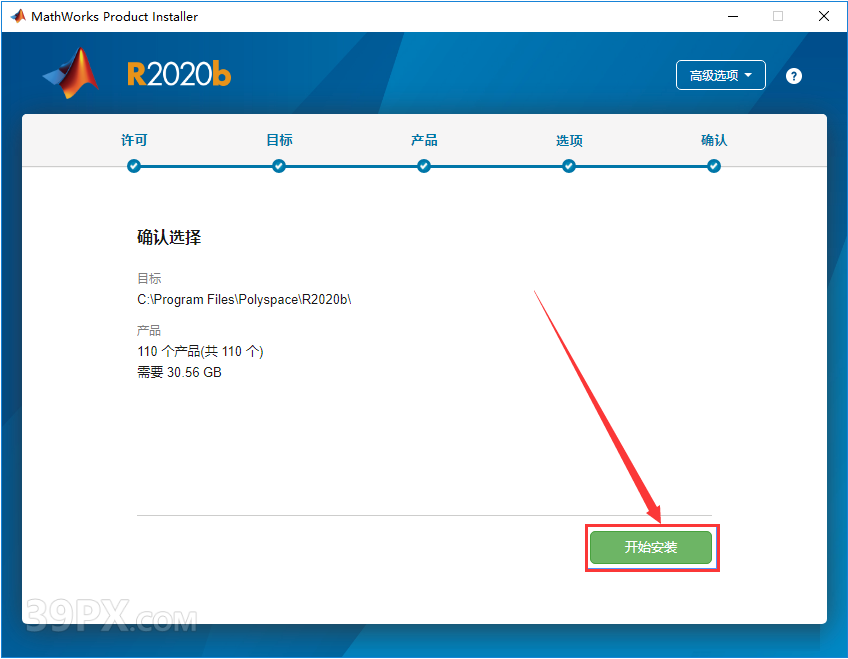Screen dimensions: 848x659
Task: Click the MathWorks icon in title bar
Action: 18,16
